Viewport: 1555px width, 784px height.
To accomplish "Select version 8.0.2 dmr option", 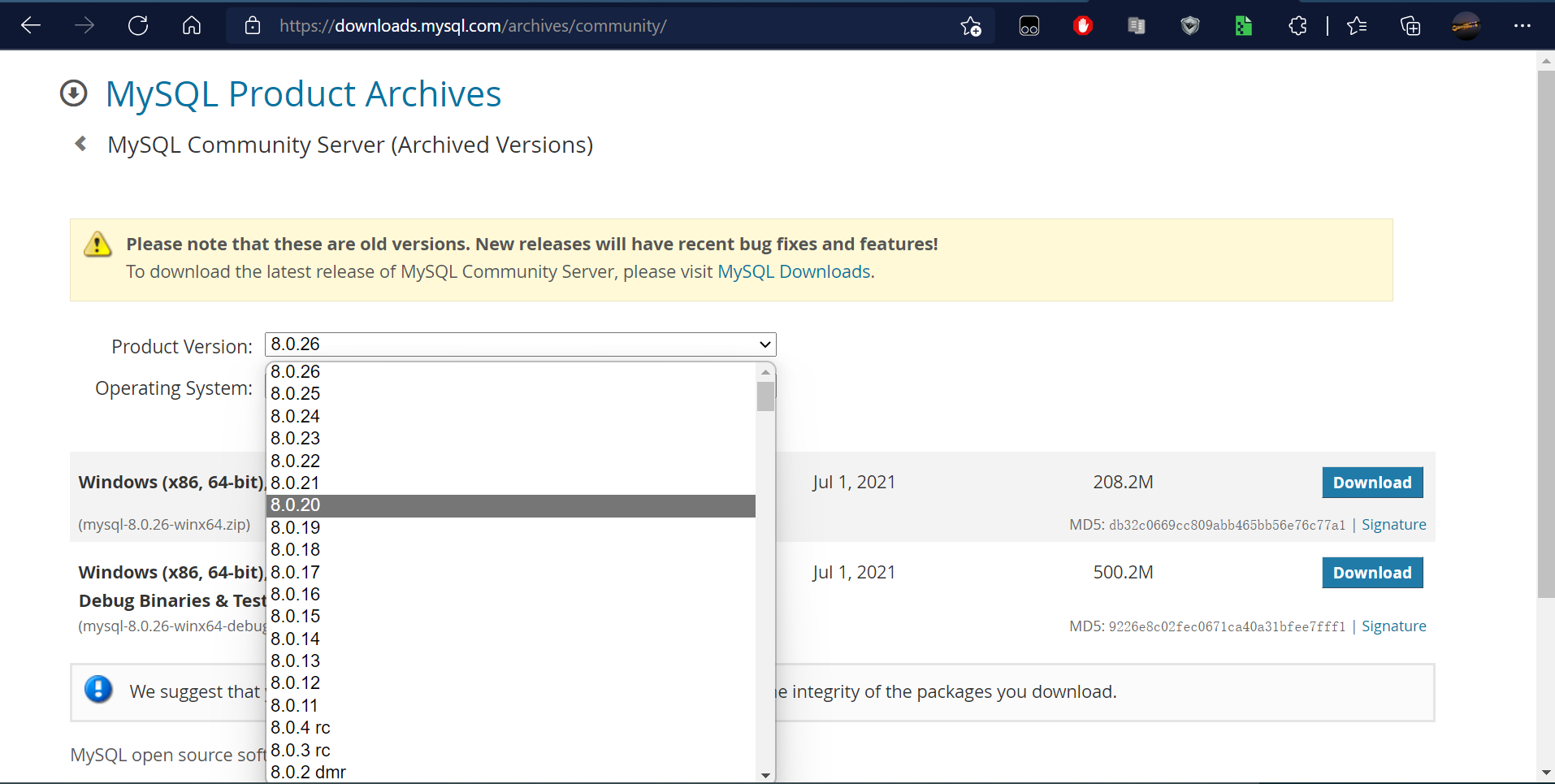I will (511, 772).
